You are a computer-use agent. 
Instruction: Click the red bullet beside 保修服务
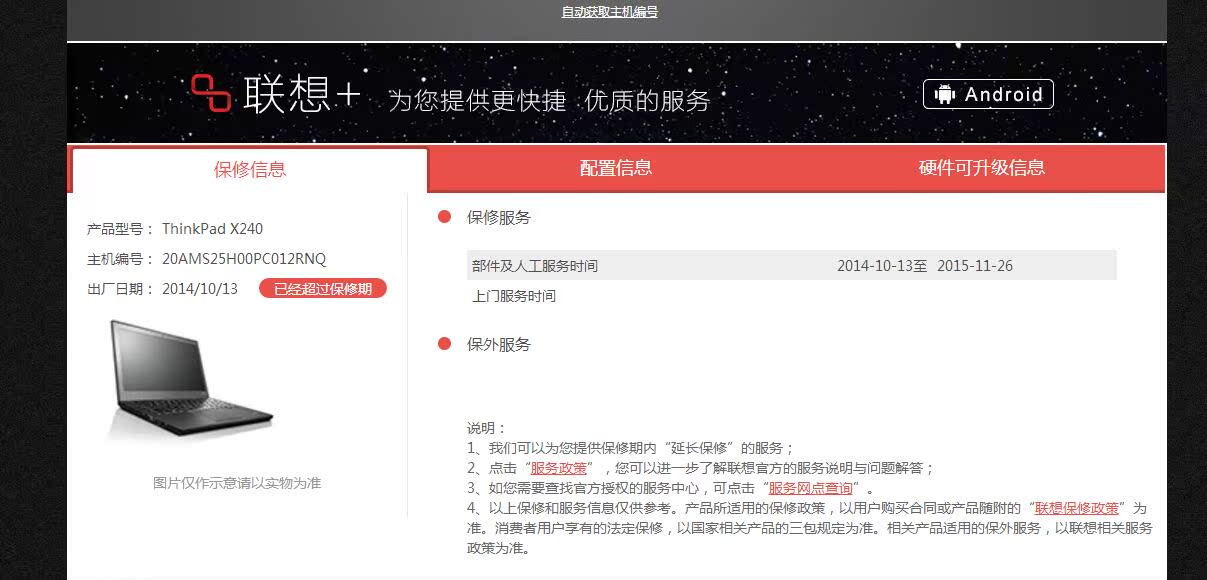pyautogui.click(x=445, y=217)
